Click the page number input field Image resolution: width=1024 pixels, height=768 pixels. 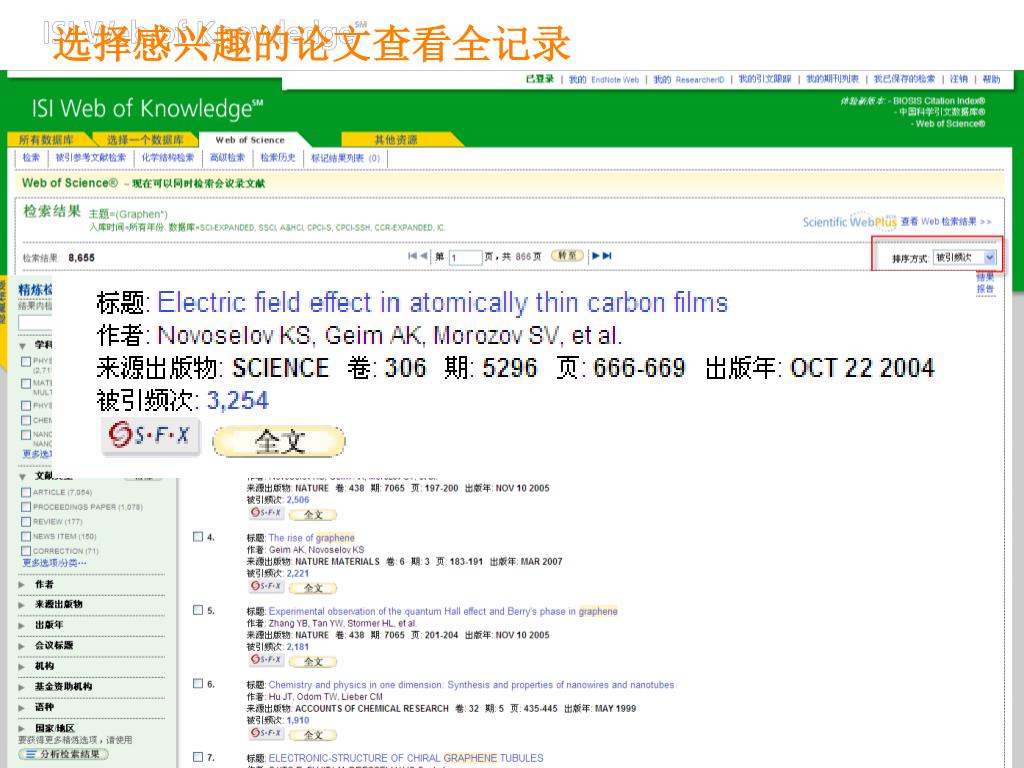[465, 257]
